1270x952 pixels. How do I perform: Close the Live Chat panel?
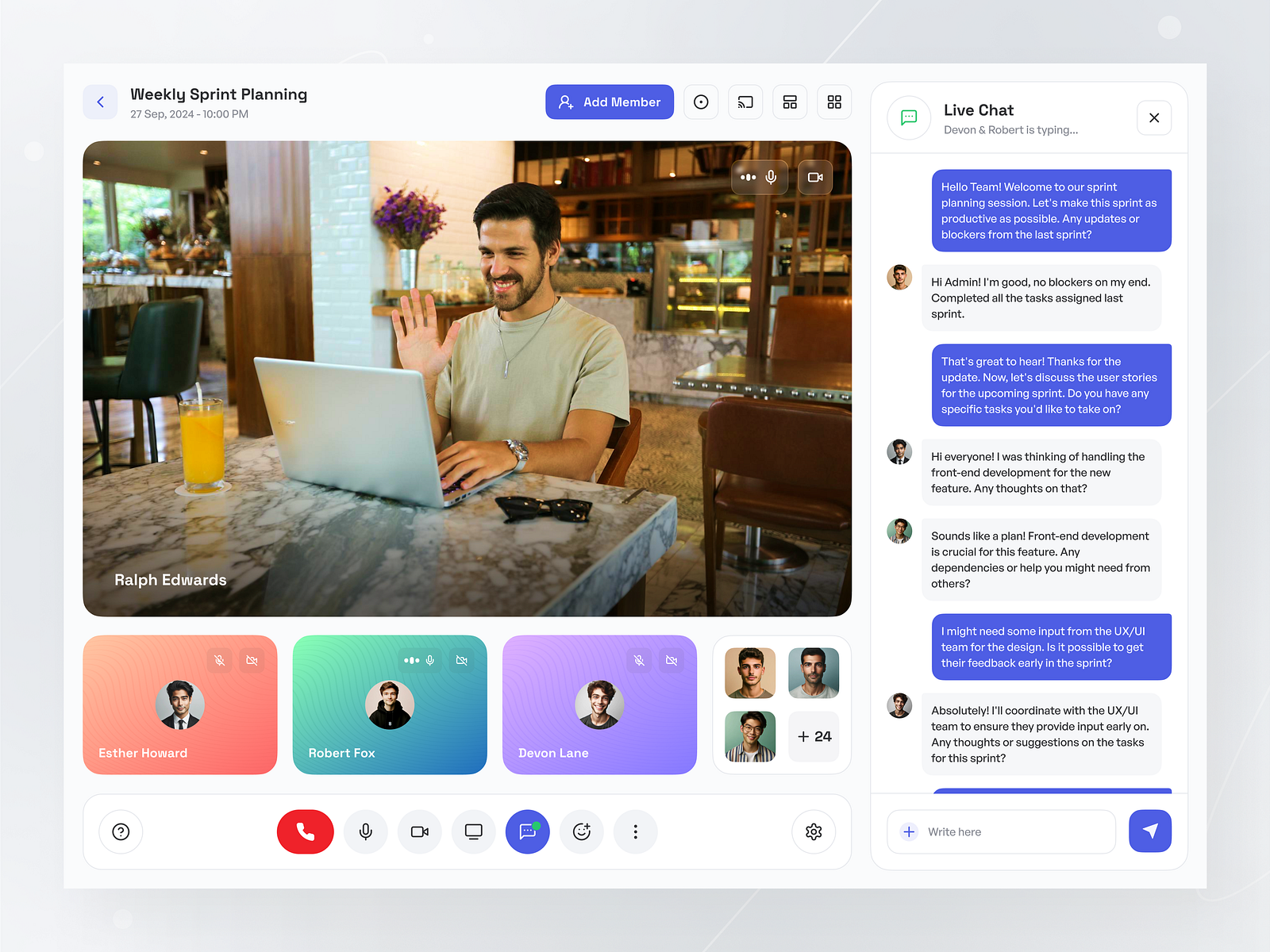(x=1154, y=117)
